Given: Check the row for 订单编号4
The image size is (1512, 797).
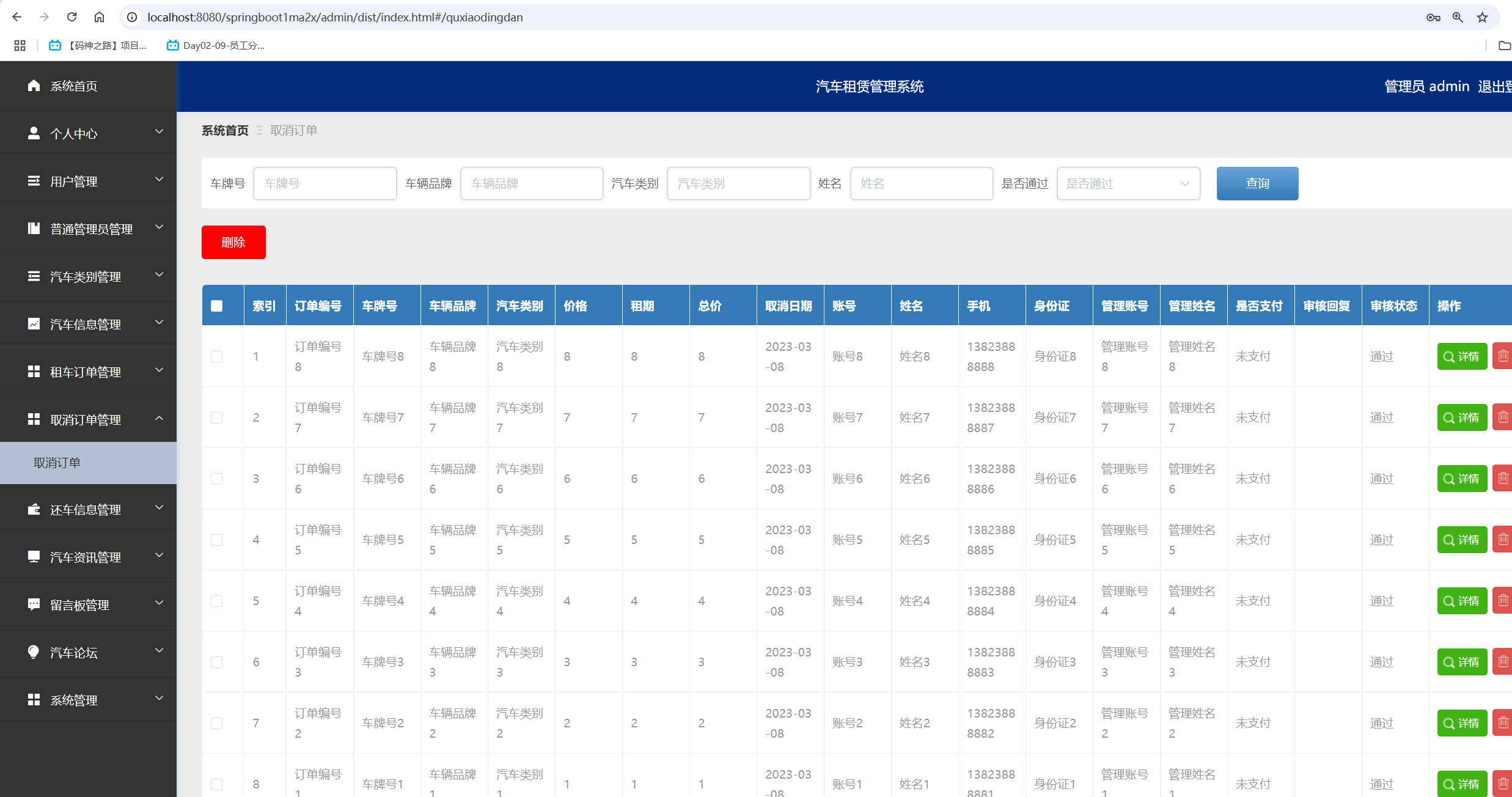Looking at the screenshot, I should pyautogui.click(x=217, y=601).
